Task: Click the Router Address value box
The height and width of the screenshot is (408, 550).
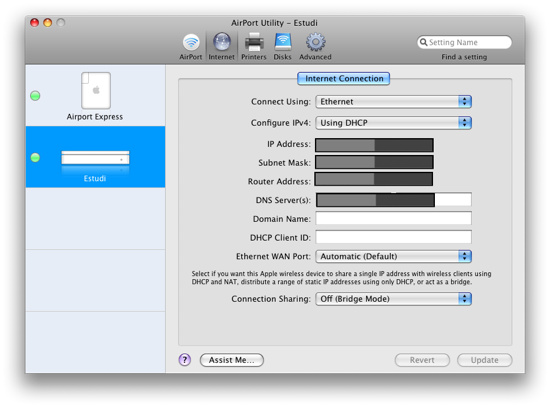Action: pos(374,179)
